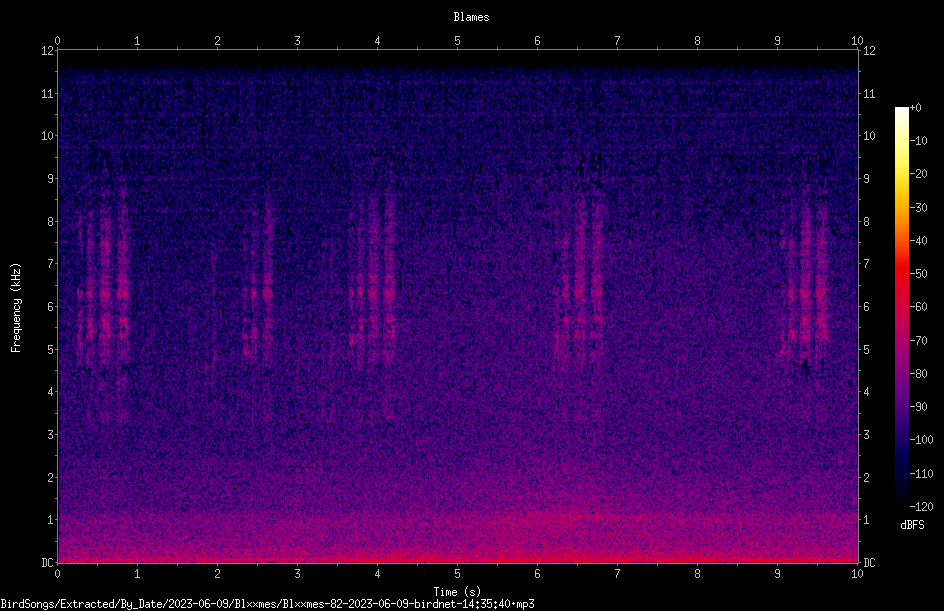Click the "dBFS" colorbar unit label
The height and width of the screenshot is (611, 944).
(912, 525)
